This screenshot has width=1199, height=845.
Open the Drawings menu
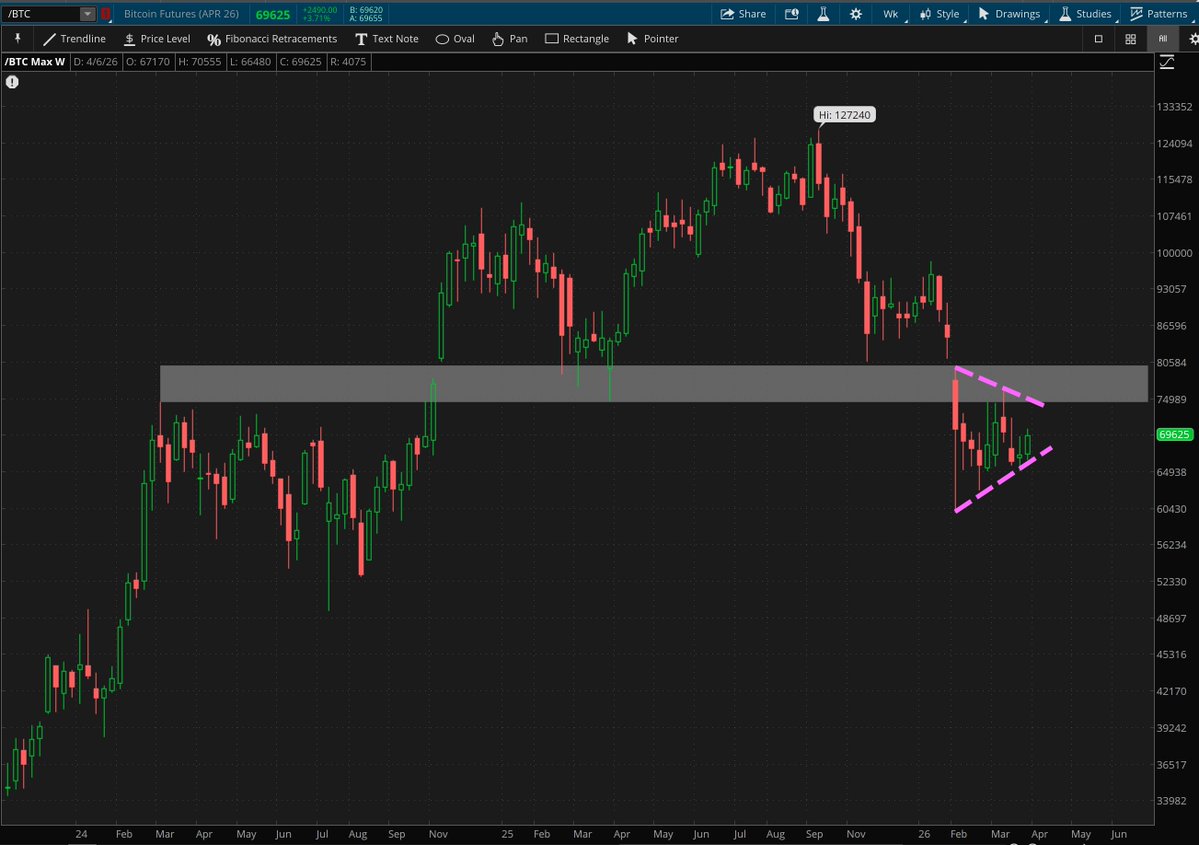click(x=1009, y=14)
